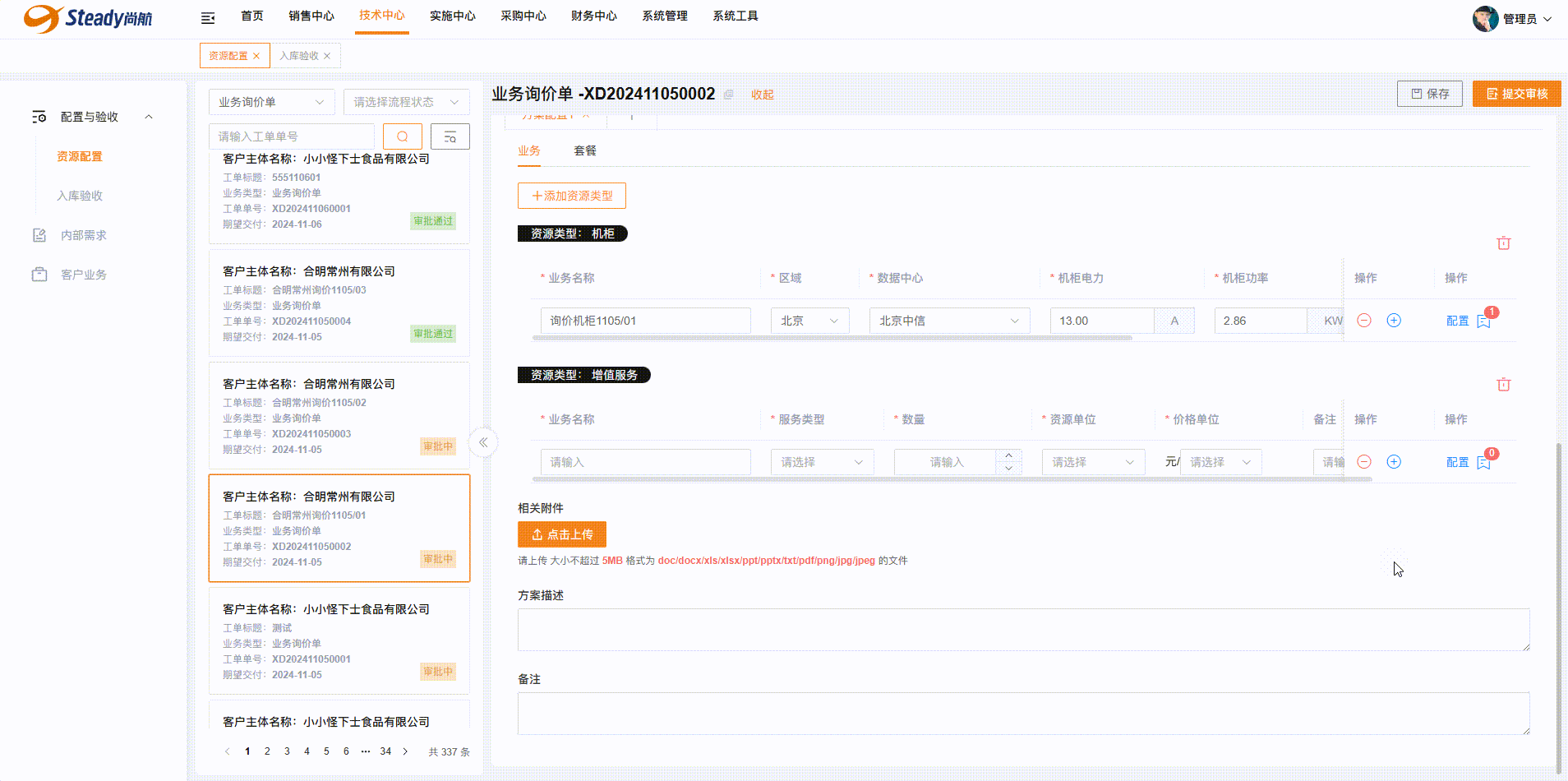
Task: Open the comment icon with badge 0
Action: tap(1484, 463)
